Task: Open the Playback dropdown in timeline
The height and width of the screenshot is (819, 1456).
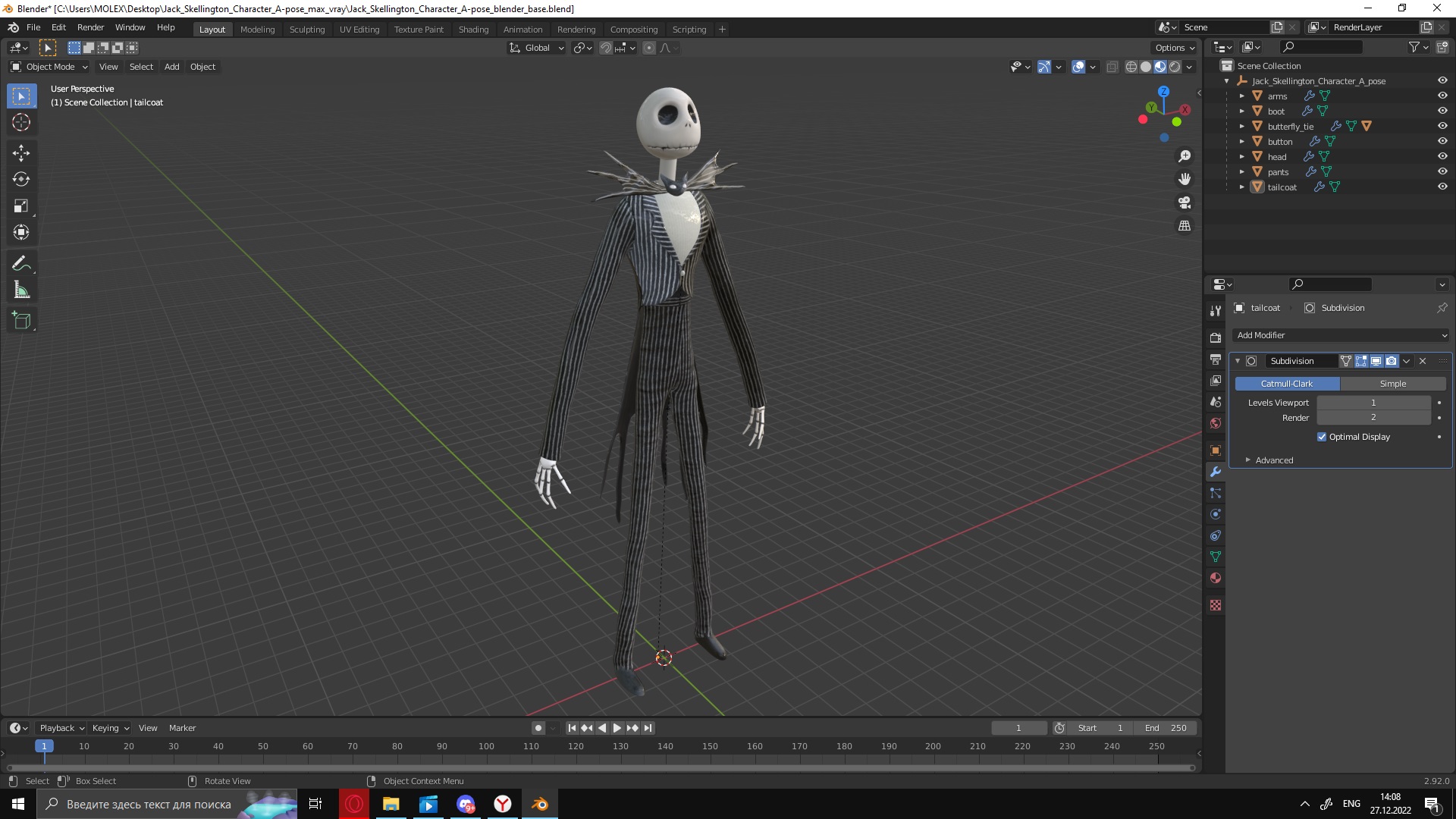Action: click(61, 728)
